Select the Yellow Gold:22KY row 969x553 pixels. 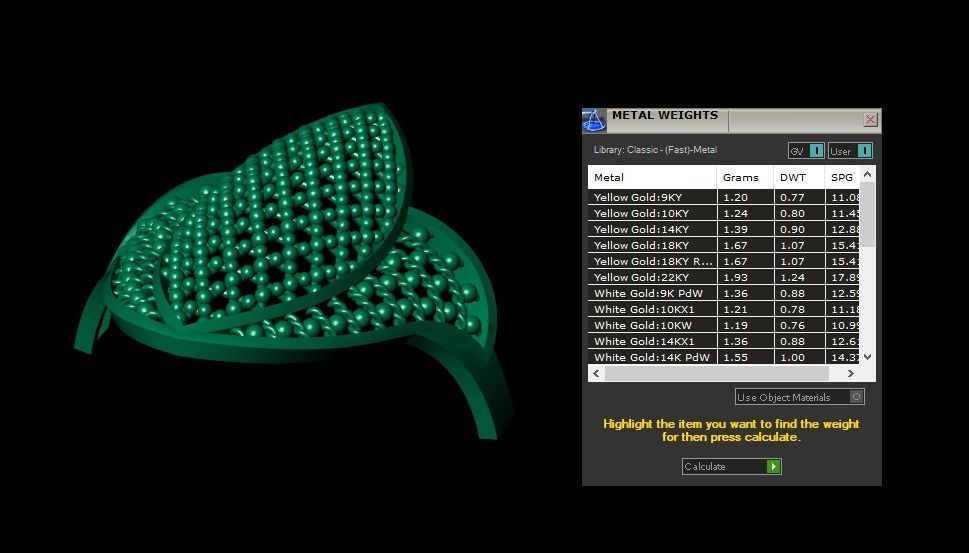tap(724, 277)
